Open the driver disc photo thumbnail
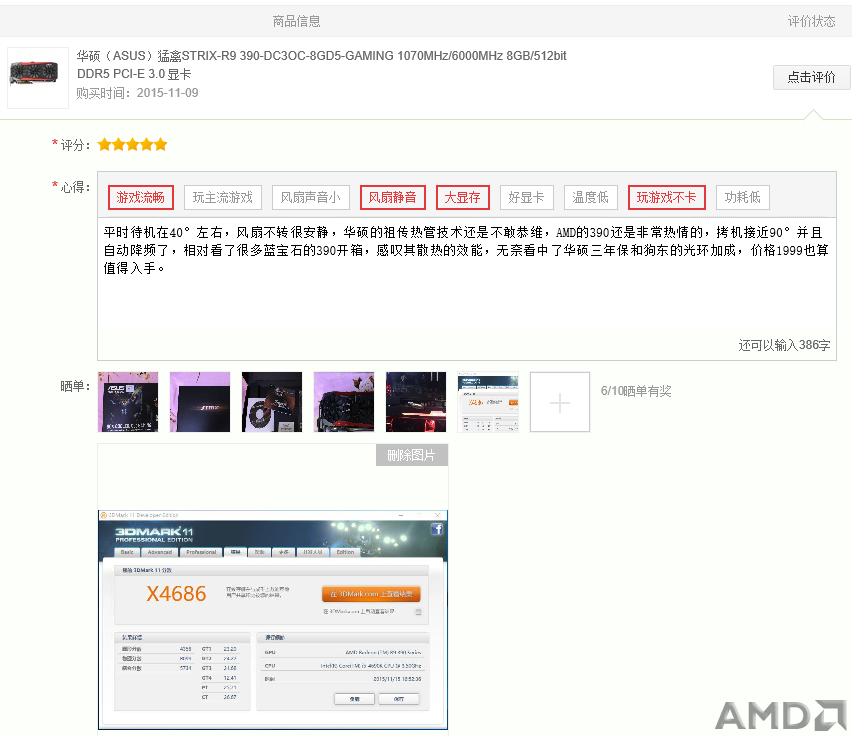 tap(272, 402)
